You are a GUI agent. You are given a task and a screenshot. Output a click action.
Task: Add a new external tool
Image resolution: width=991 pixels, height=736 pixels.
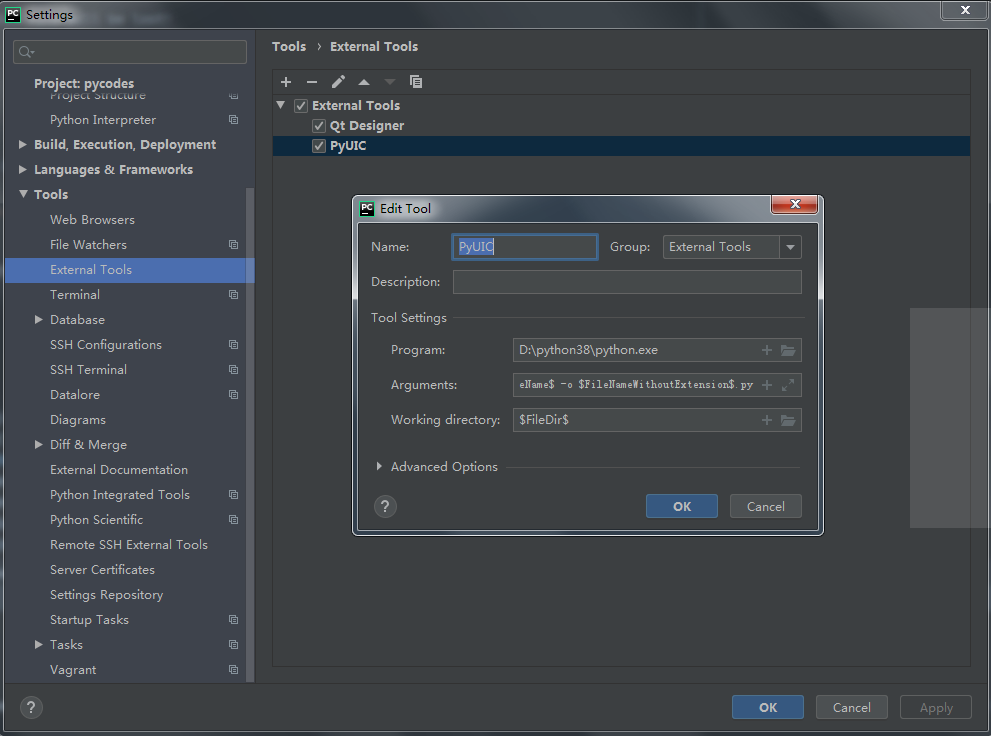point(286,82)
